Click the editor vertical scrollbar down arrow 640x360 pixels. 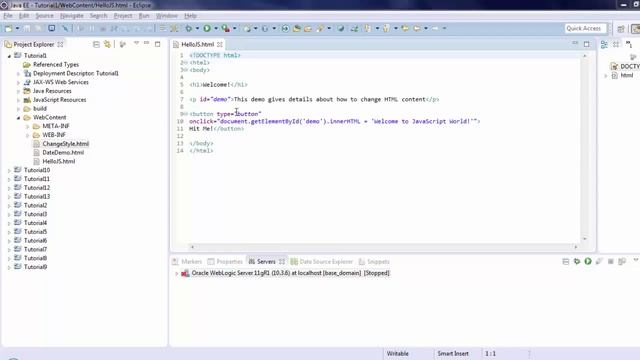585,238
